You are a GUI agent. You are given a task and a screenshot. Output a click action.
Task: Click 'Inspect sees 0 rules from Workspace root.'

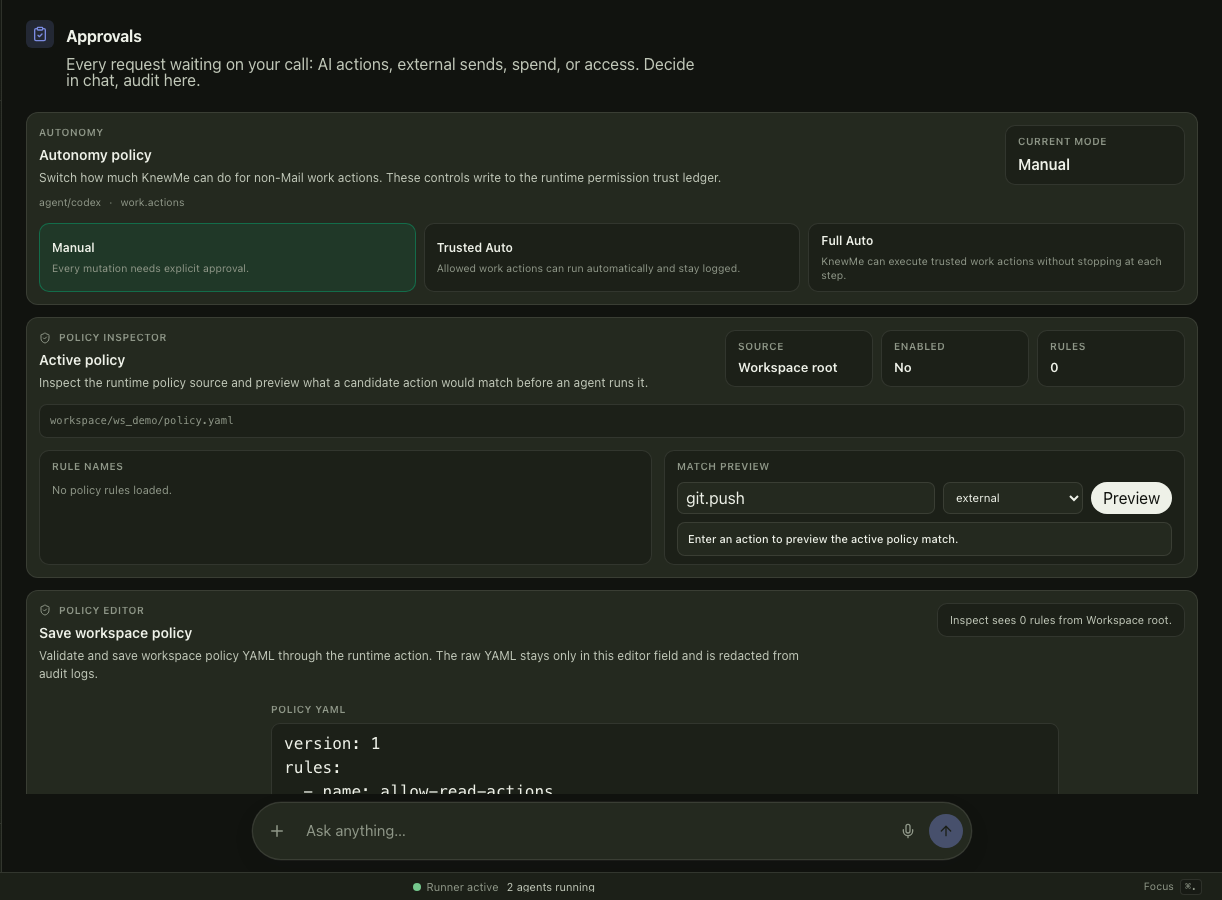(1061, 620)
